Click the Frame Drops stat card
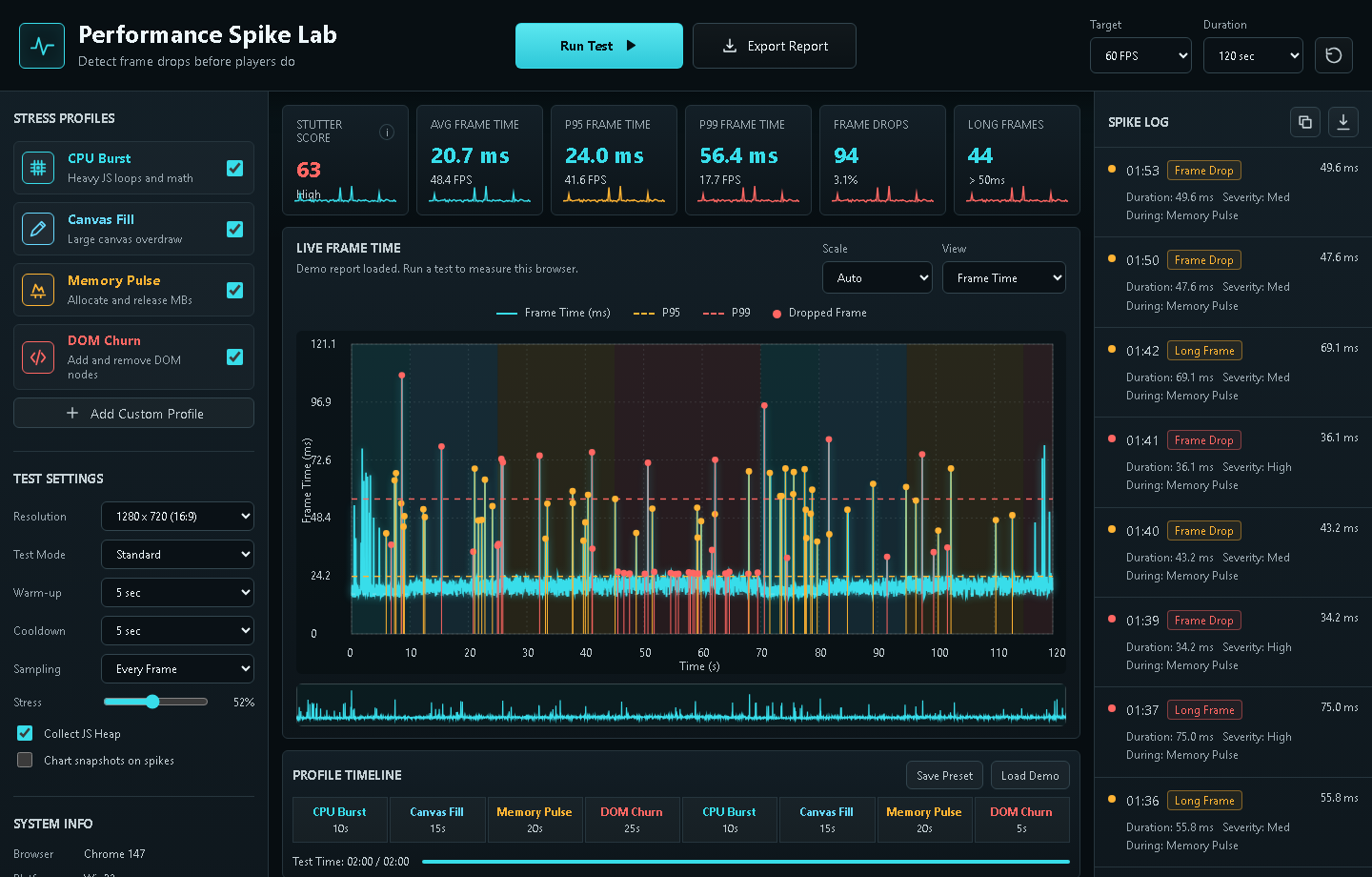This screenshot has height=877, width=1372. tap(882, 160)
